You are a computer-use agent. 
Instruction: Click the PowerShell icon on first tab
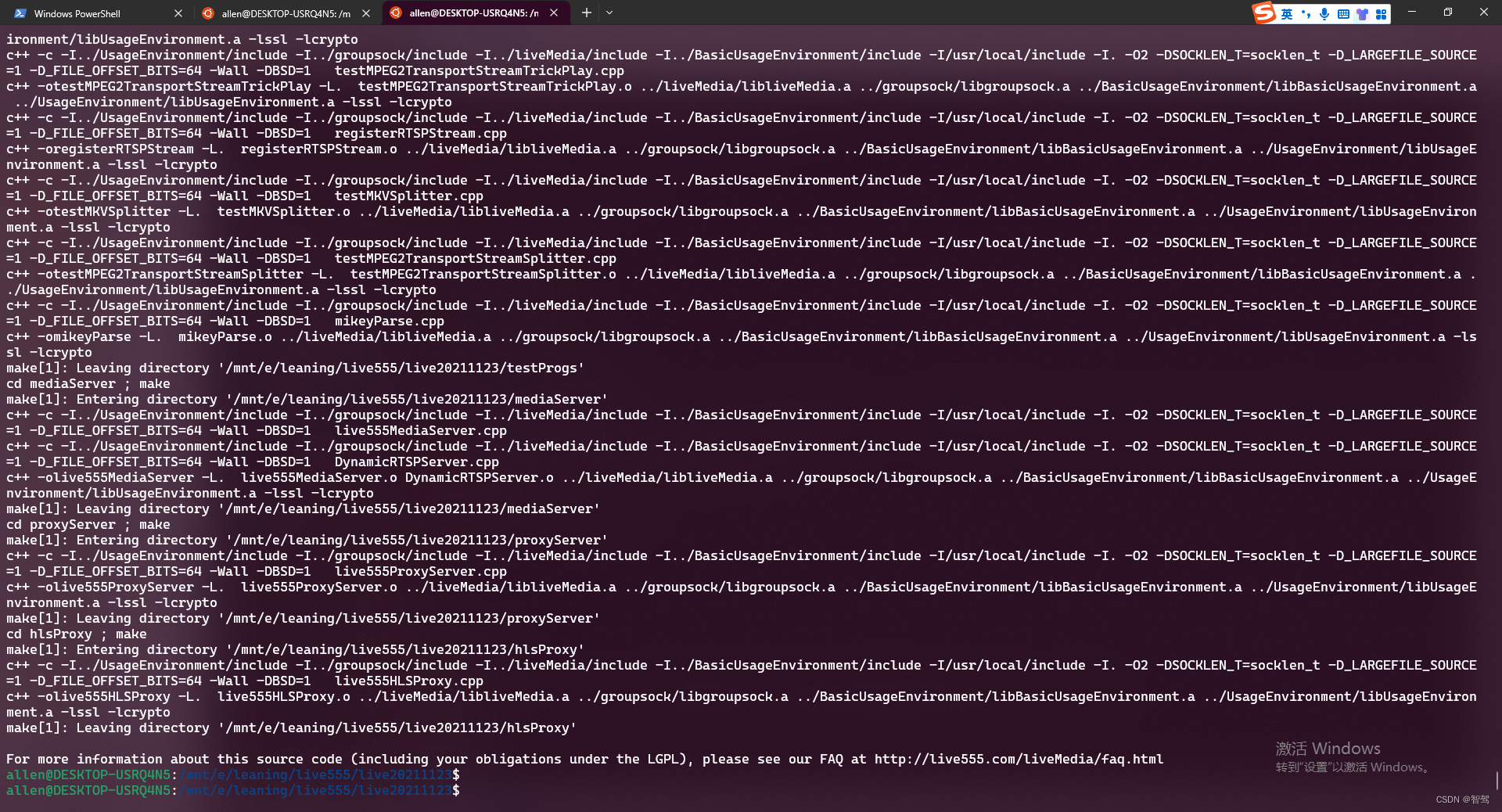20,13
